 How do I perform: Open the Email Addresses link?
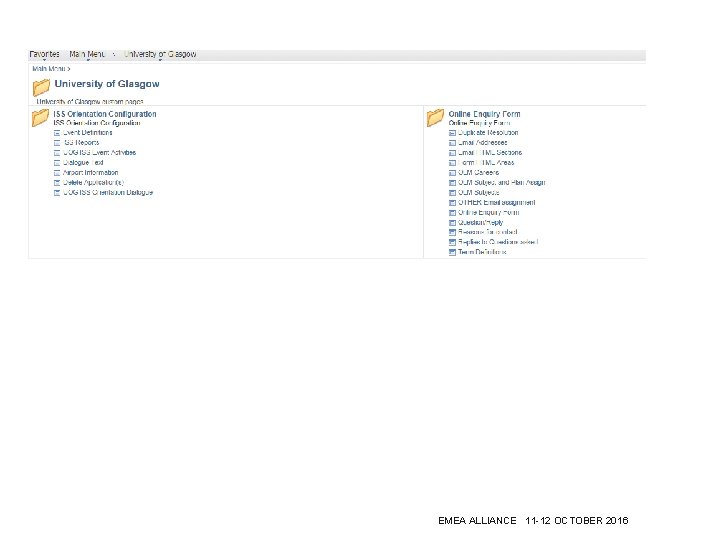[x=483, y=143]
